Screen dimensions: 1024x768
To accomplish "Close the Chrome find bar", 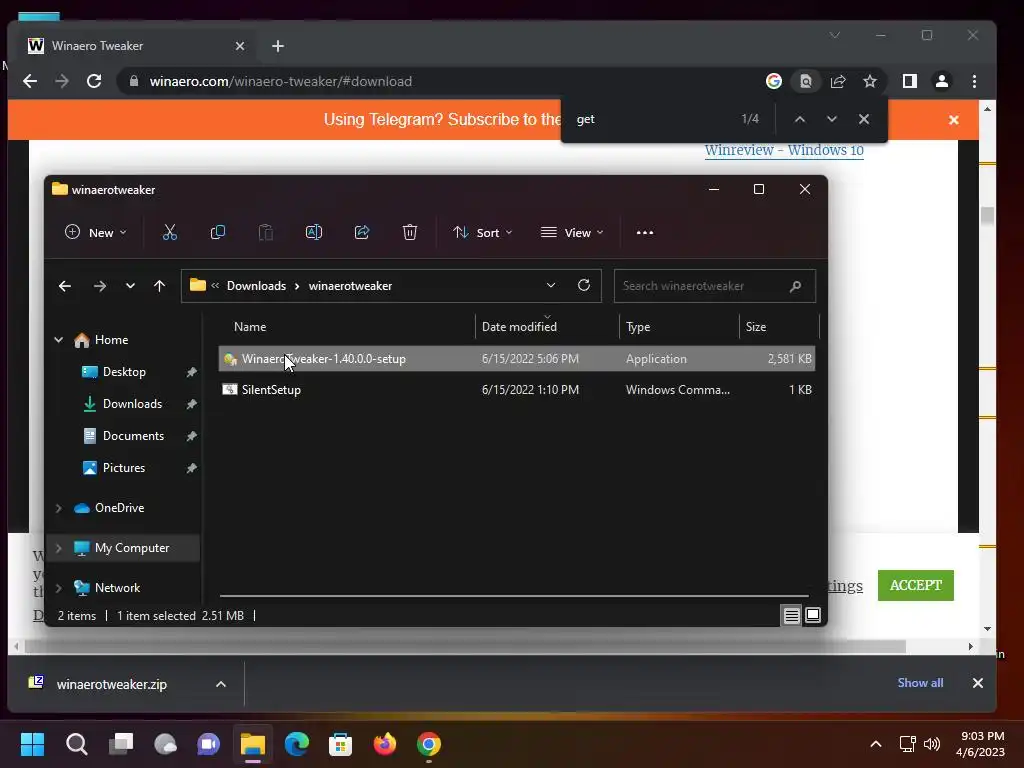I will coord(863,119).
